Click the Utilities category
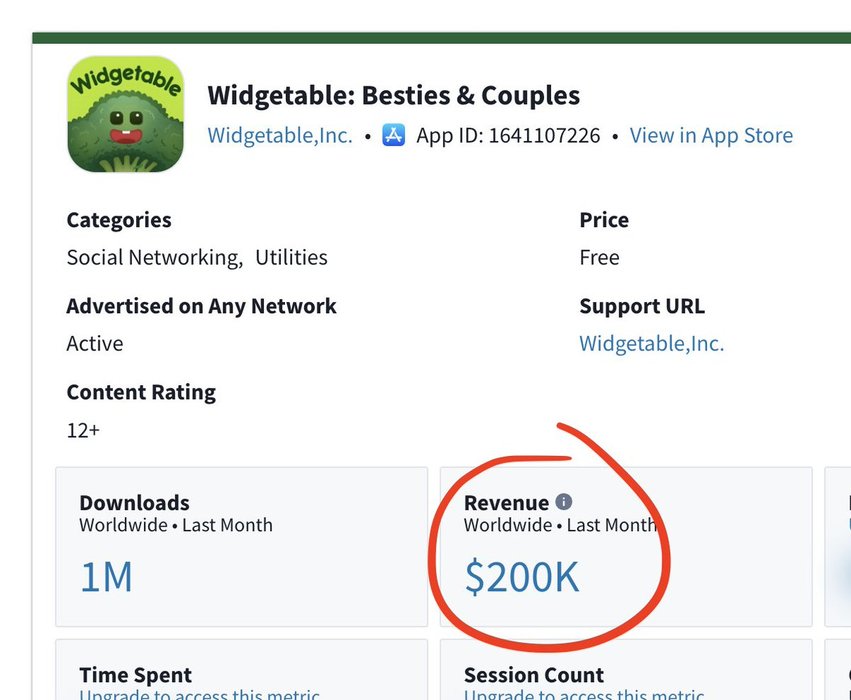 tap(291, 258)
